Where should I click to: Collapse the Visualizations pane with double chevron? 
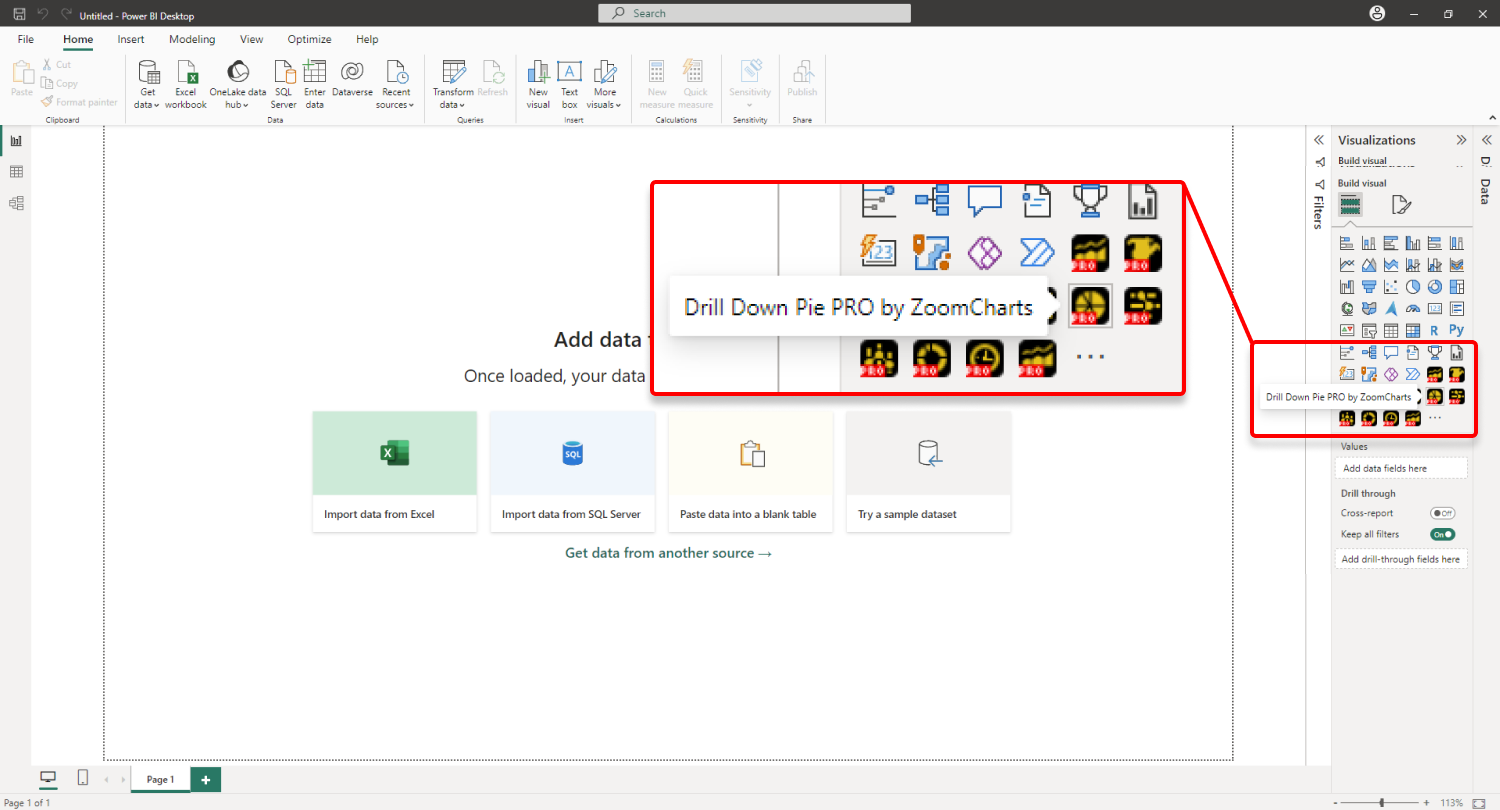1461,140
